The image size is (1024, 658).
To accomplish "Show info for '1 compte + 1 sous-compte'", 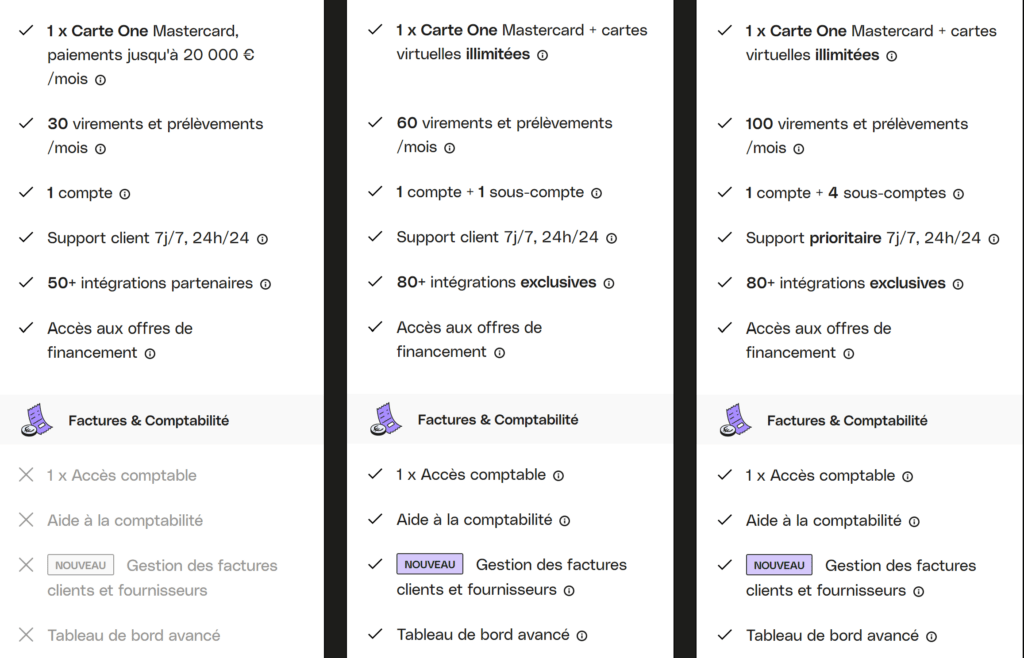I will click(596, 193).
